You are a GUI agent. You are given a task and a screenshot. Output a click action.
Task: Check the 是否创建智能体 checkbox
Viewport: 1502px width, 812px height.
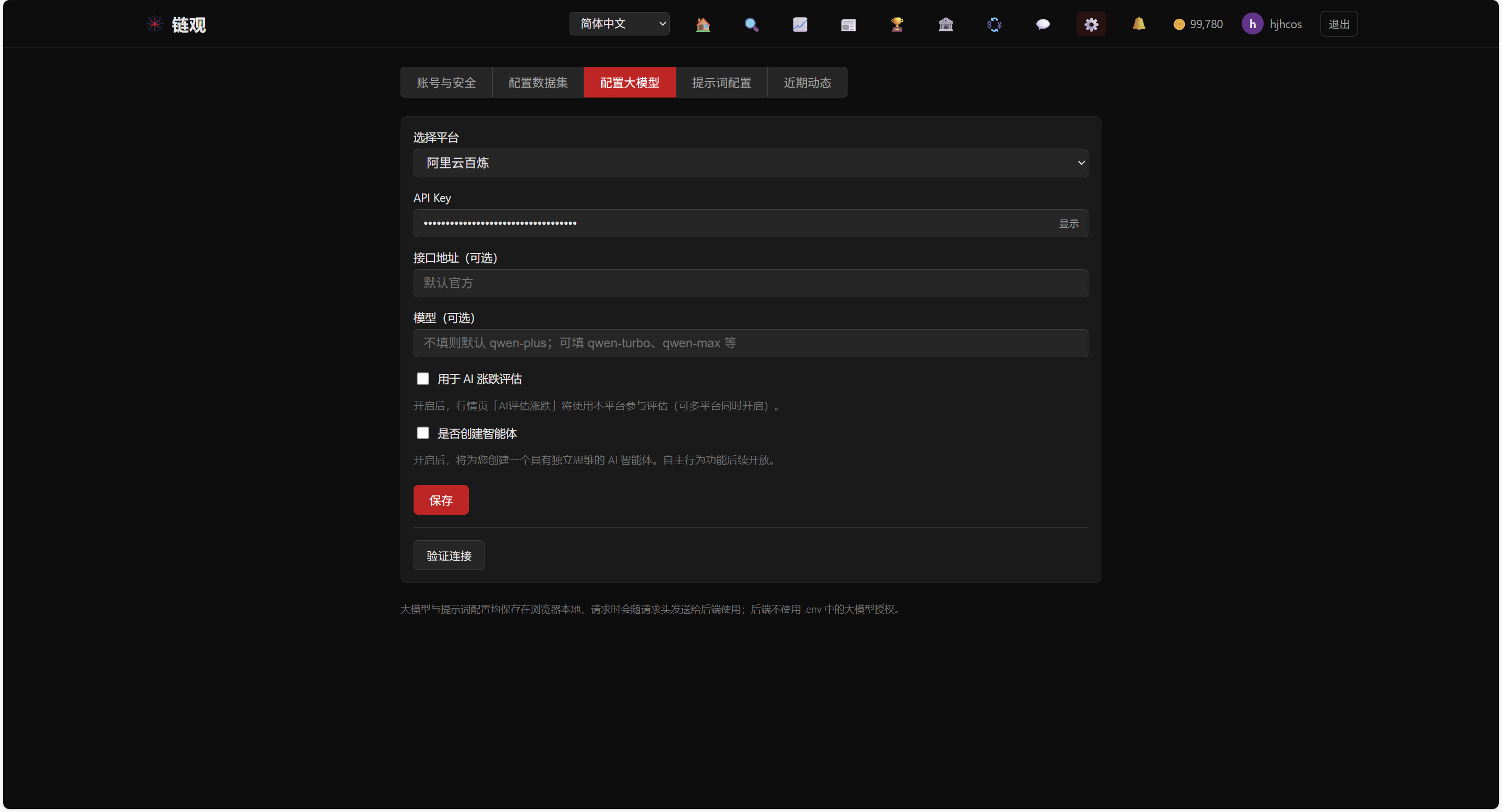(x=423, y=433)
